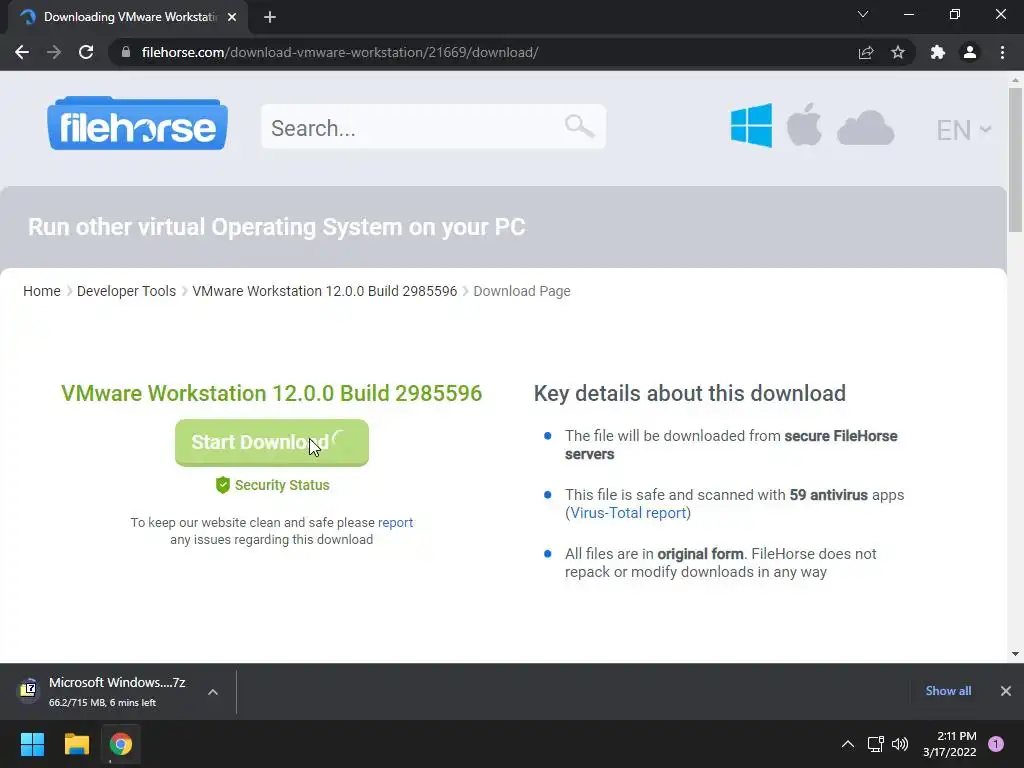Open Chrome three-dot menu
The height and width of the screenshot is (768, 1024).
tap(1002, 52)
